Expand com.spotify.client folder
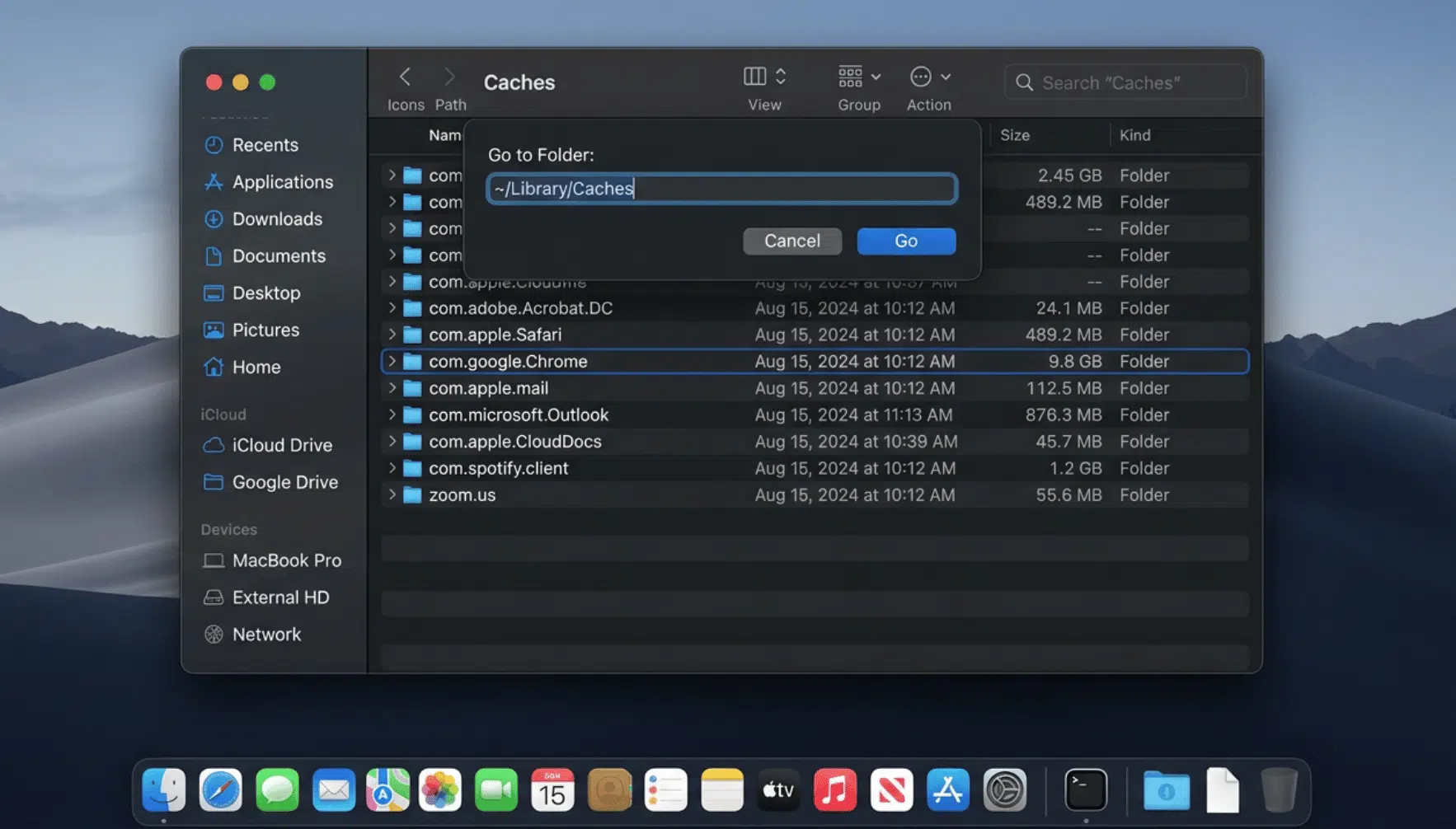 tap(392, 468)
